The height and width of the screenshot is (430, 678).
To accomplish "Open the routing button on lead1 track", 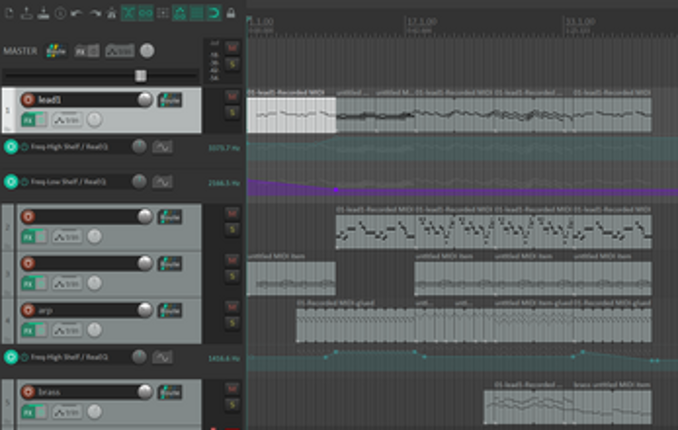I will [170, 100].
